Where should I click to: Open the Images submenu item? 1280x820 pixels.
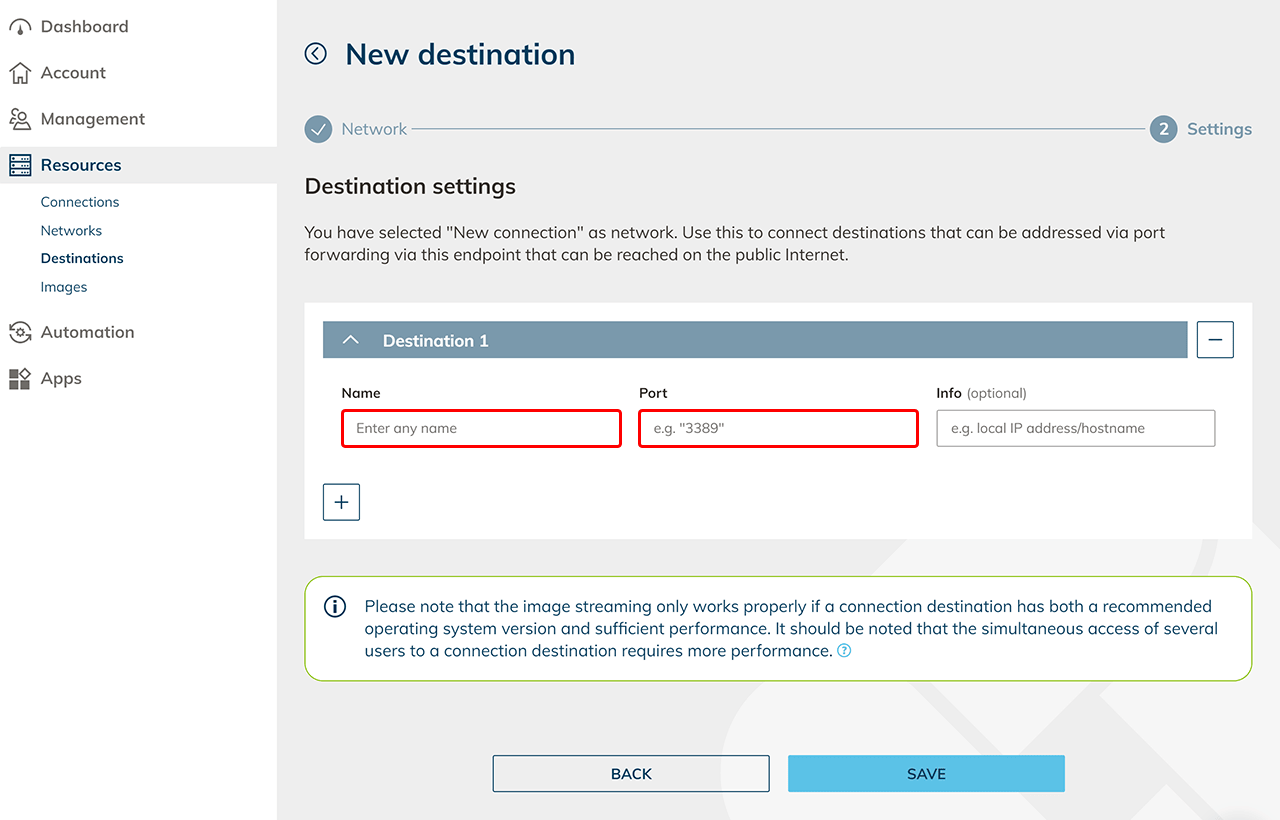click(x=64, y=287)
